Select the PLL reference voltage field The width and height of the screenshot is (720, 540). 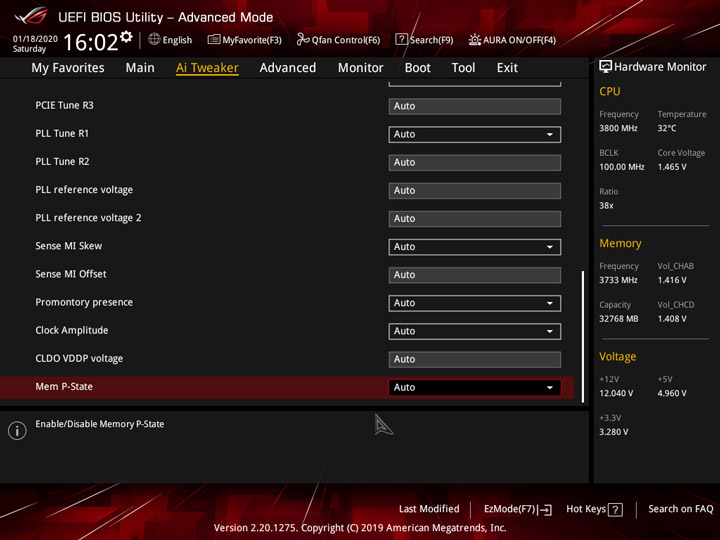coord(474,191)
